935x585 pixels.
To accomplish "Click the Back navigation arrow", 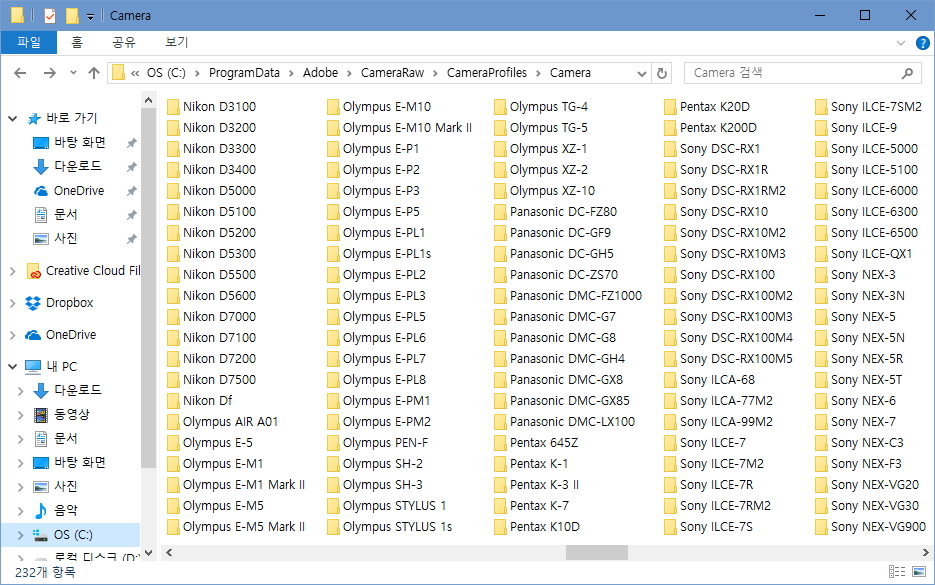I will (x=20, y=73).
